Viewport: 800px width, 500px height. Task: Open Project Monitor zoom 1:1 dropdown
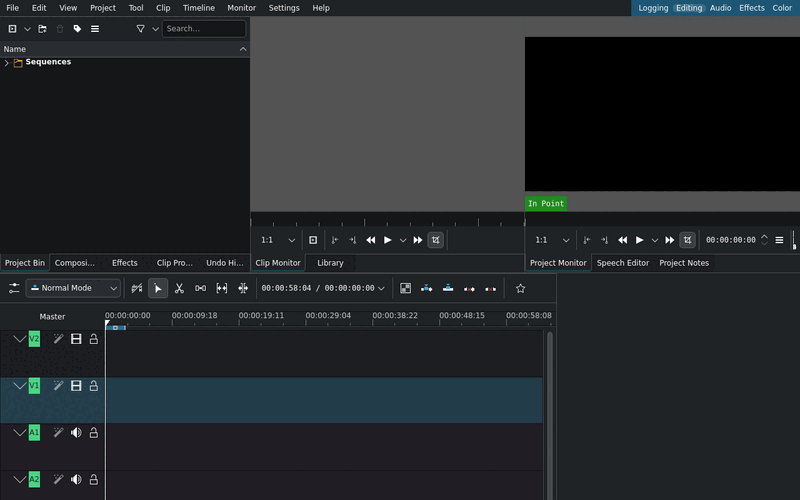tap(552, 240)
